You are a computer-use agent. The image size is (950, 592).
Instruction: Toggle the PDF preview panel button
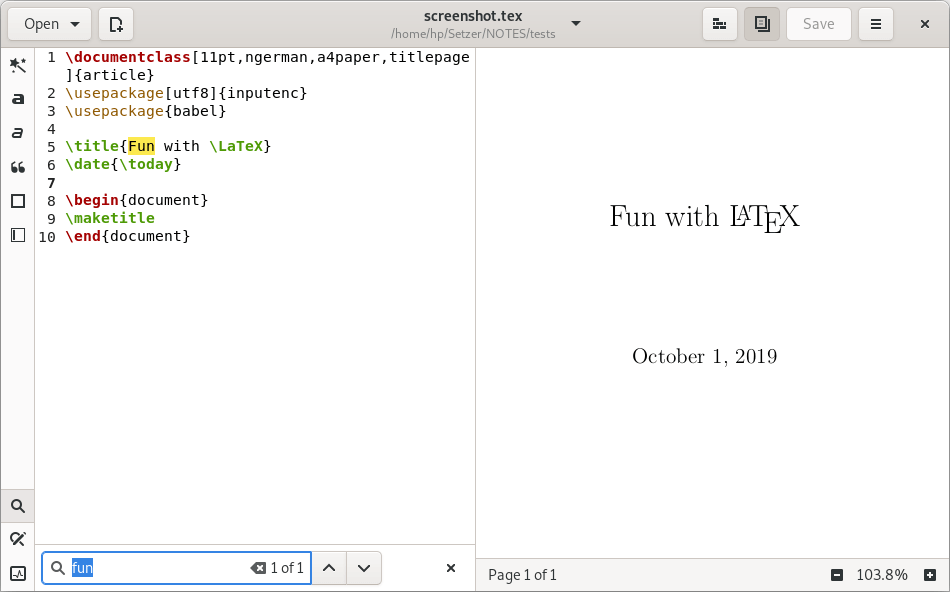click(x=762, y=24)
